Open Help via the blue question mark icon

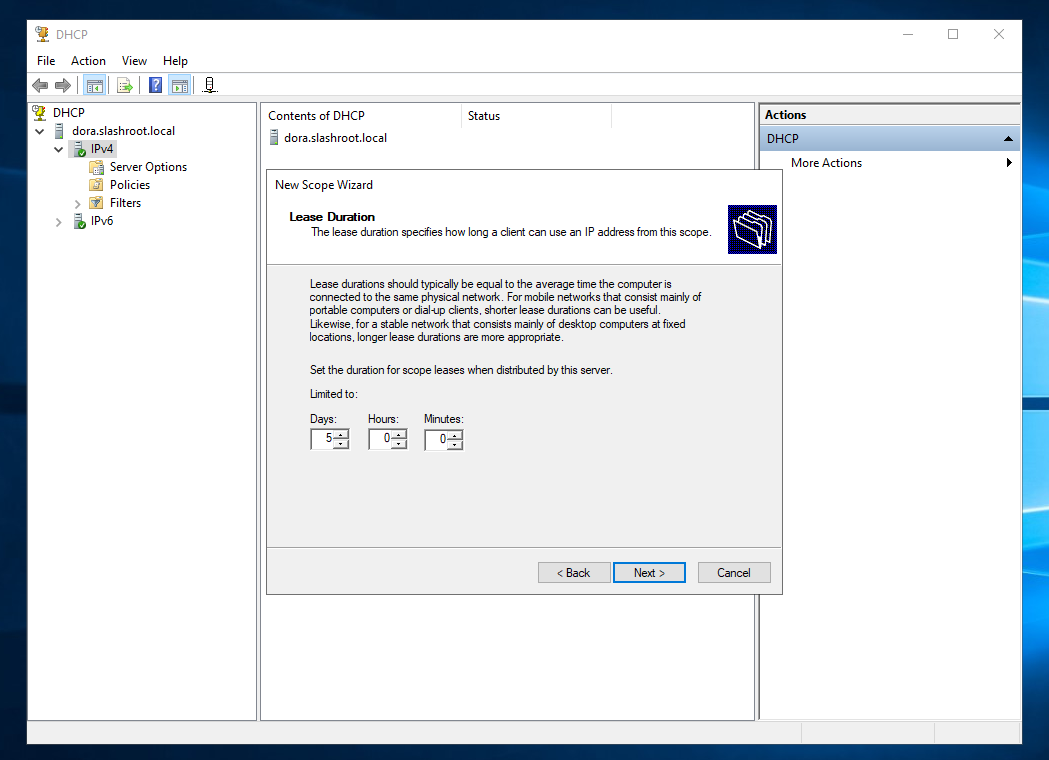[156, 86]
